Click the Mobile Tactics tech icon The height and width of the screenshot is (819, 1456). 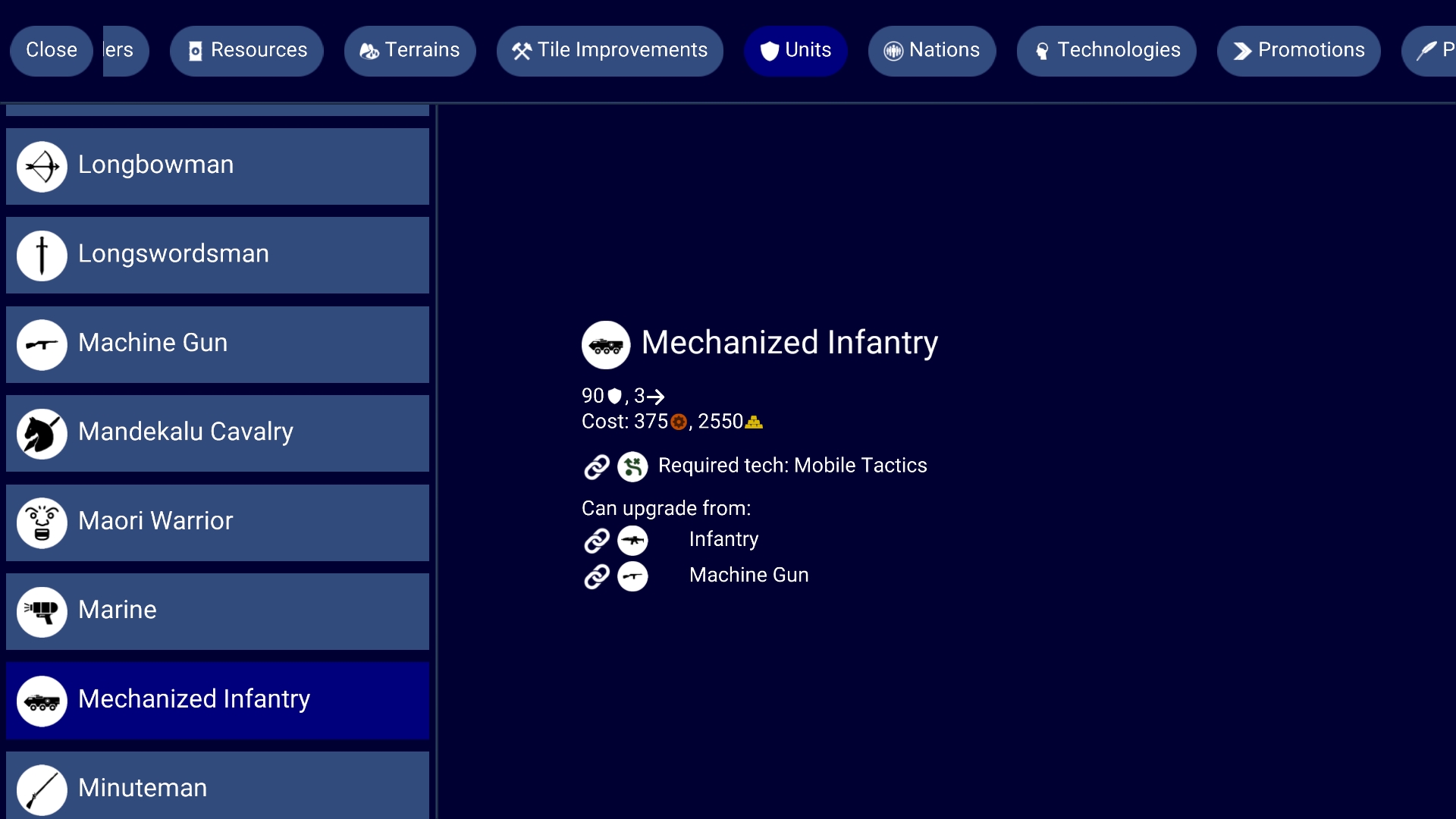[632, 466]
